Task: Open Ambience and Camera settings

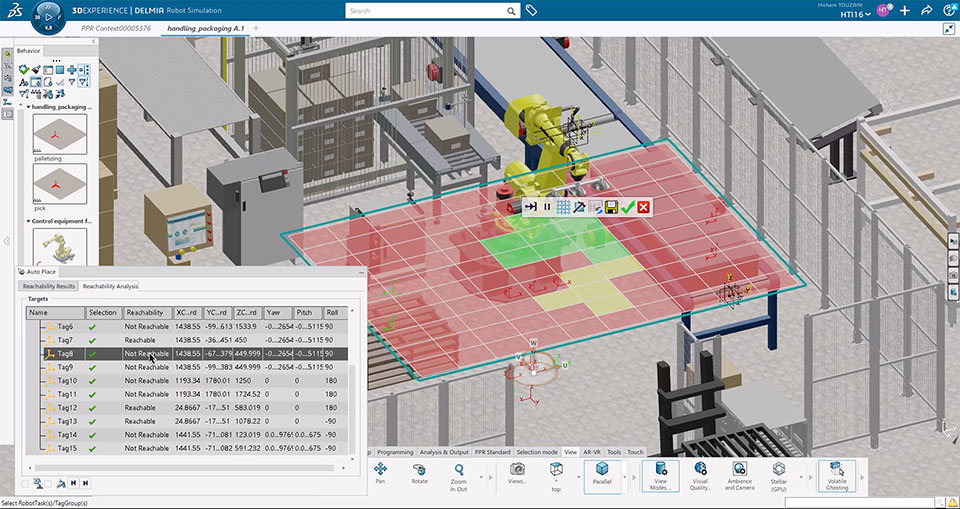Action: click(739, 477)
